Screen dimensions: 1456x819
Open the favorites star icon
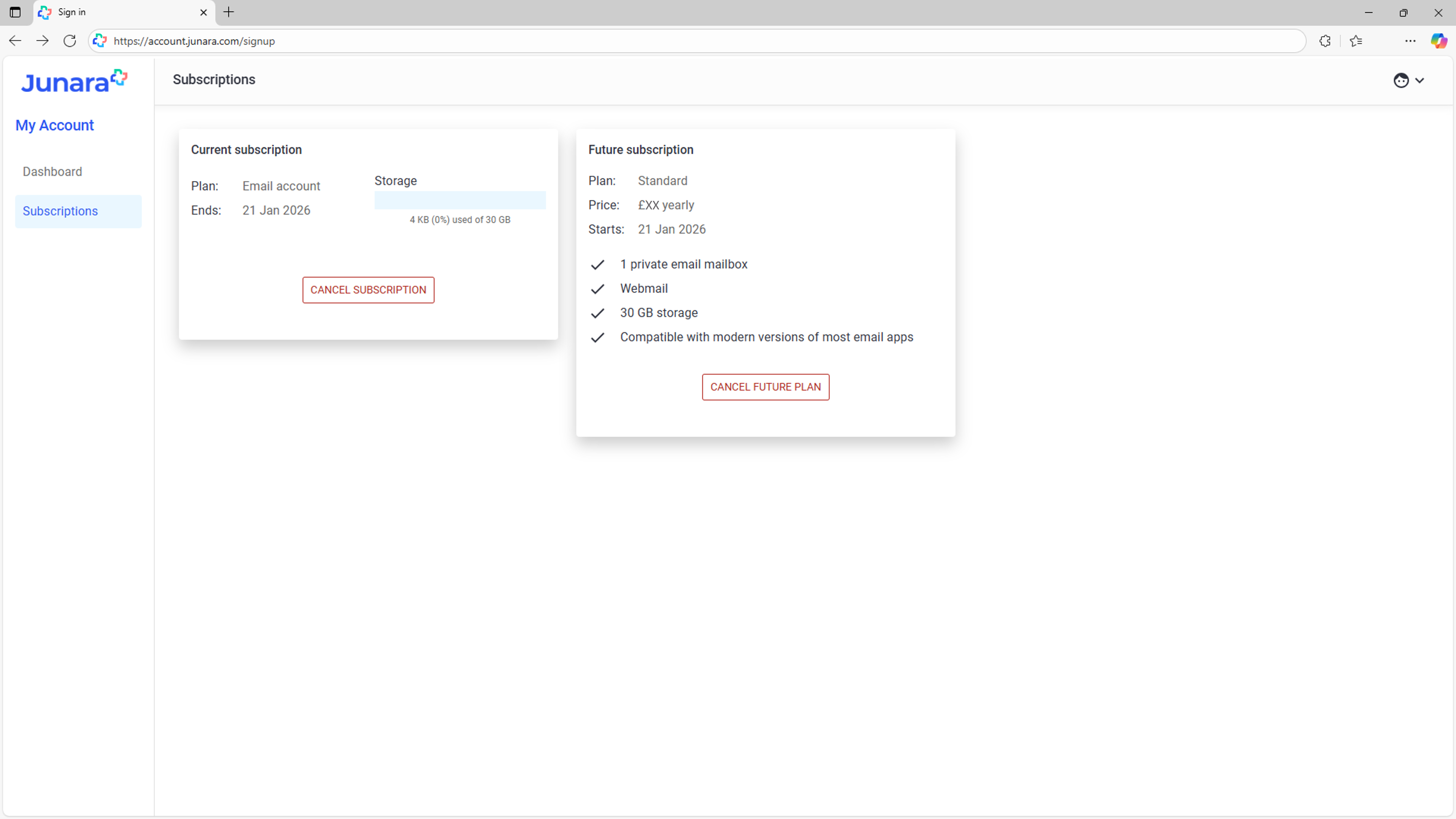1356,41
